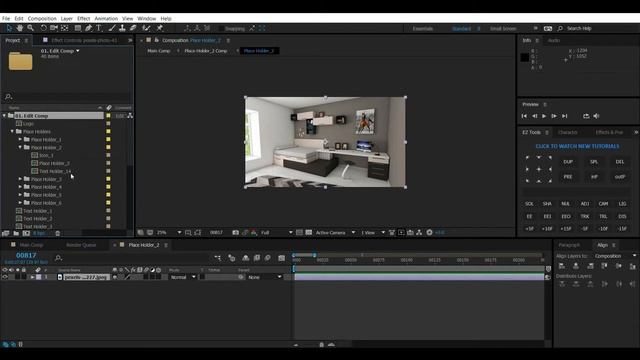
Task: Play the composition in Preview panel
Action: (x=544, y=116)
